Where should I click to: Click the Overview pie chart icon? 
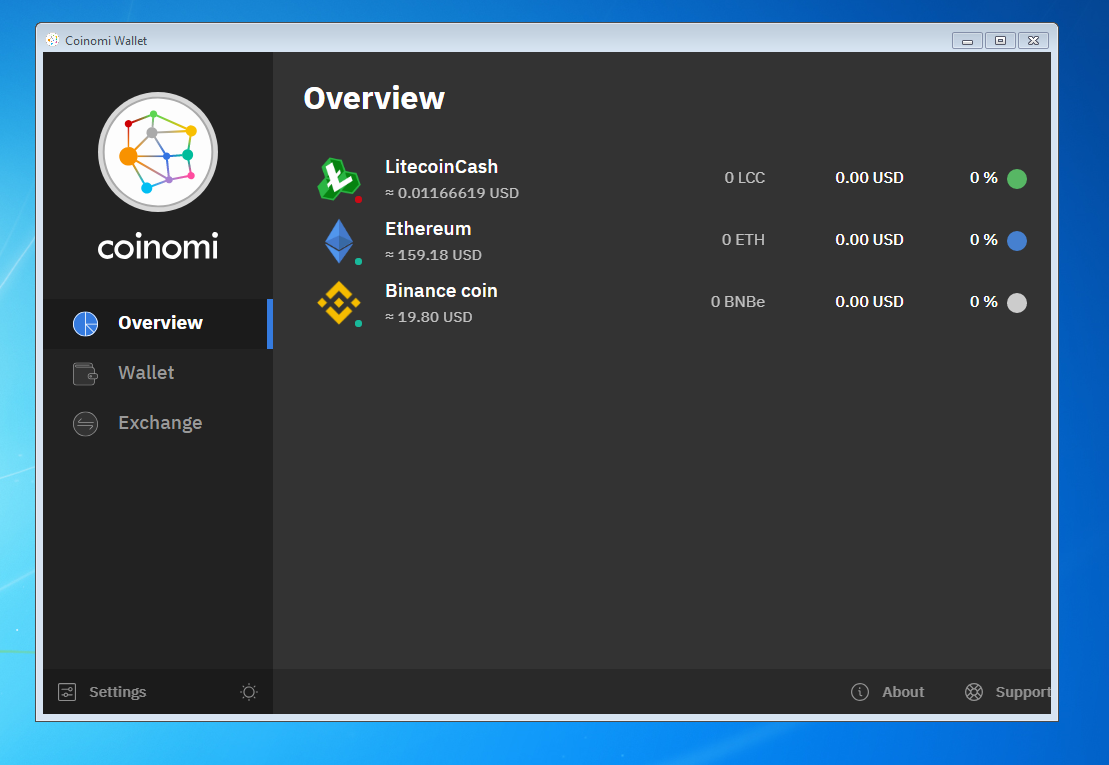click(86, 323)
